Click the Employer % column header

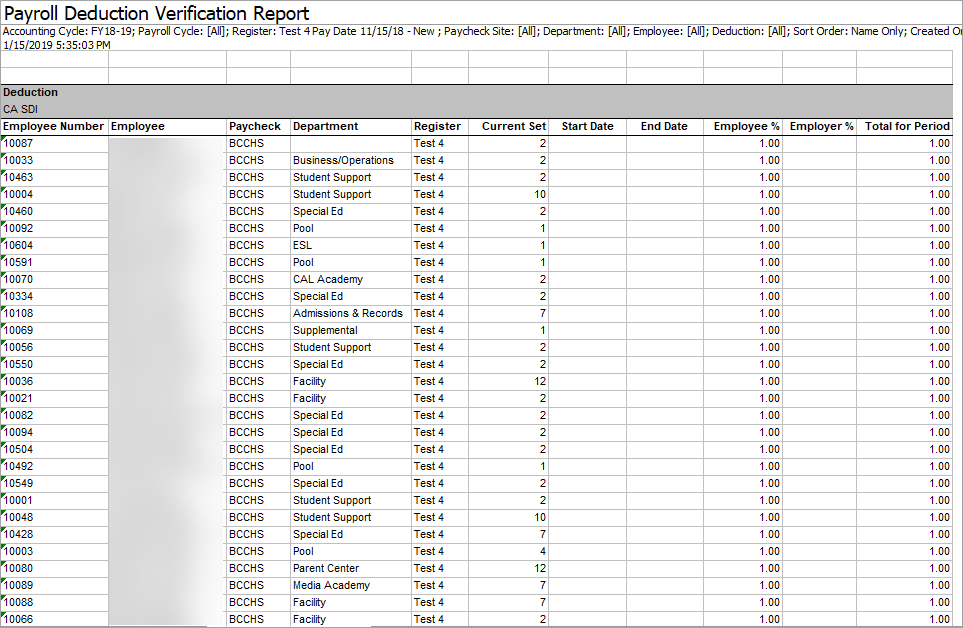click(821, 127)
